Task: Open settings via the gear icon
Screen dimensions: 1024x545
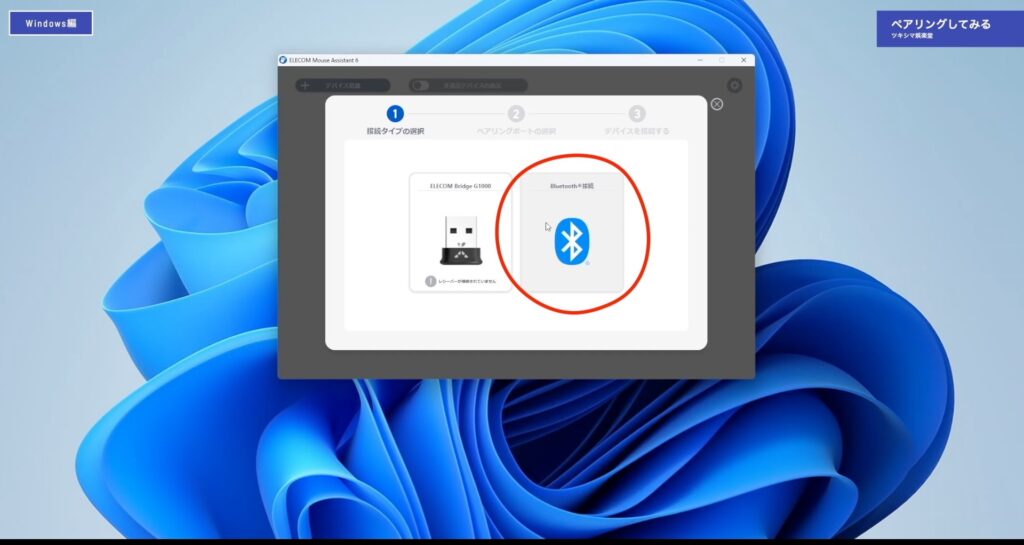Action: [x=735, y=86]
